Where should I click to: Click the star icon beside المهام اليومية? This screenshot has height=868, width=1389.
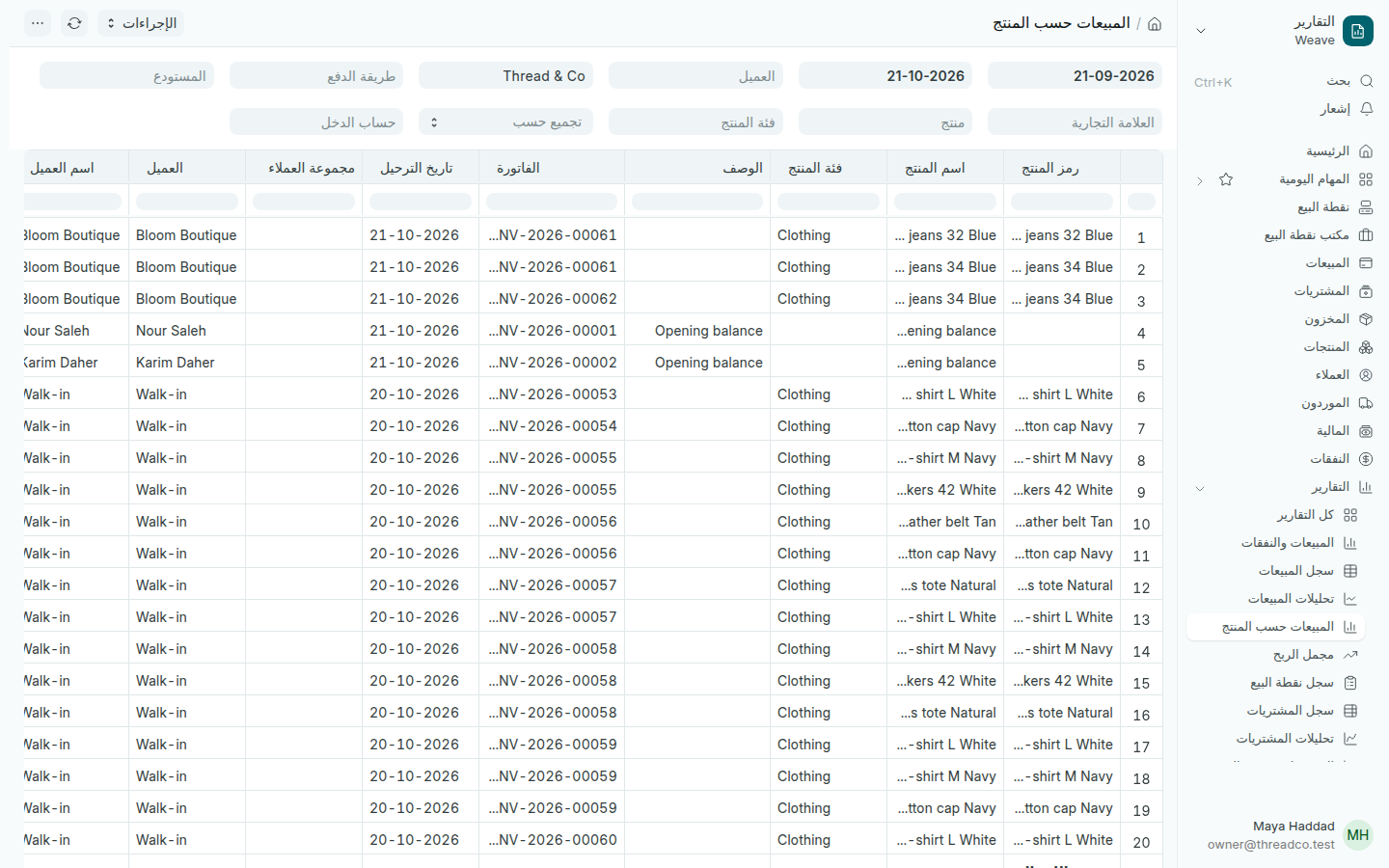[1226, 179]
